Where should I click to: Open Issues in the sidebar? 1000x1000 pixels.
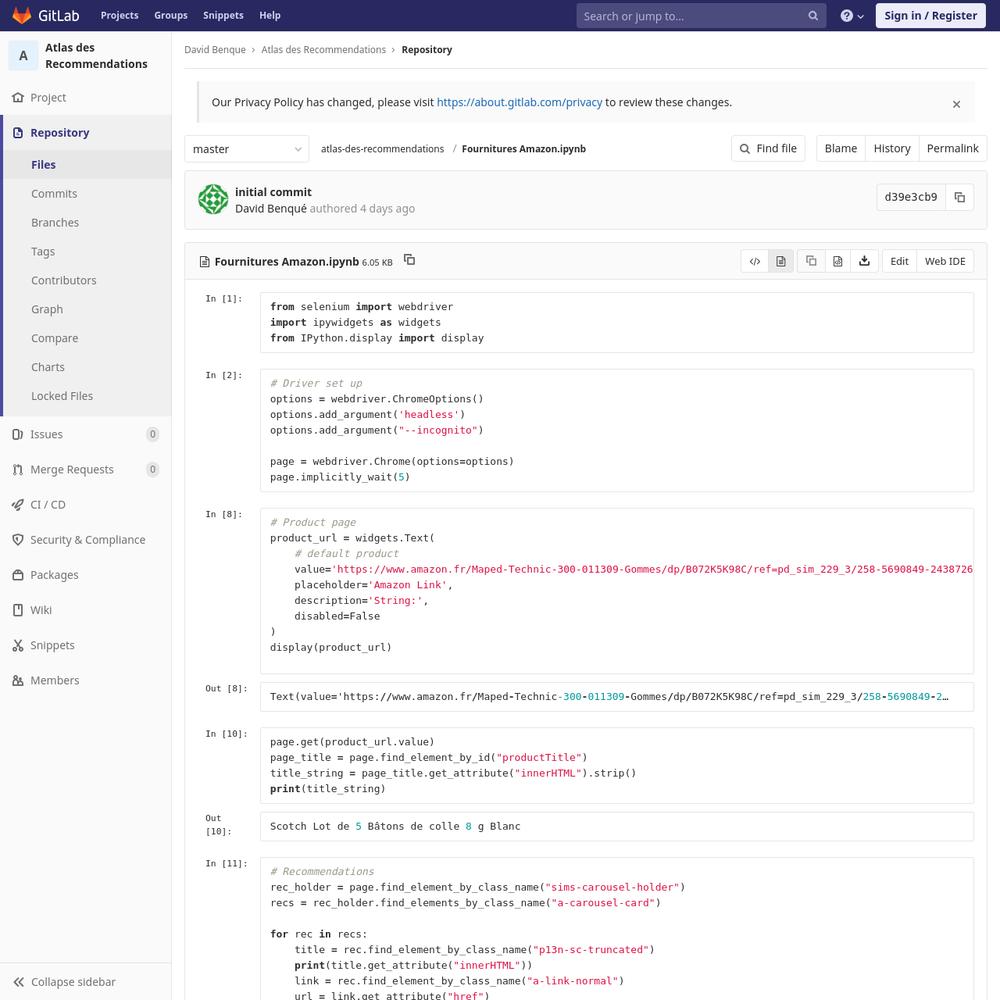[85, 434]
